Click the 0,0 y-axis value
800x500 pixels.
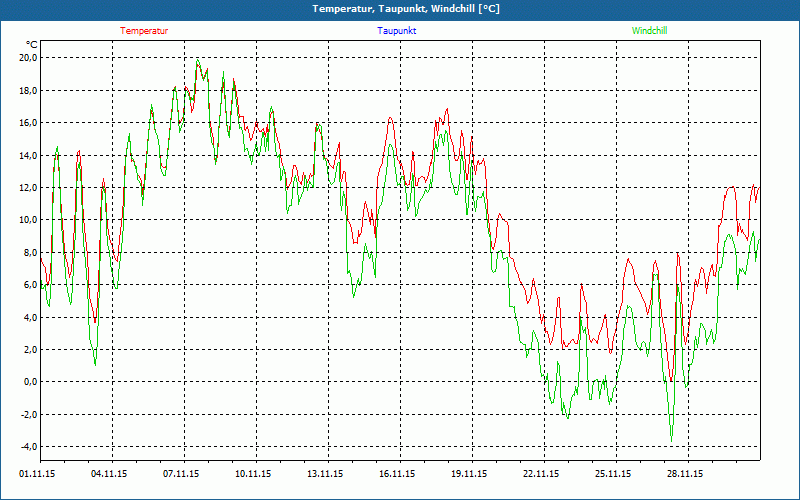(30, 382)
